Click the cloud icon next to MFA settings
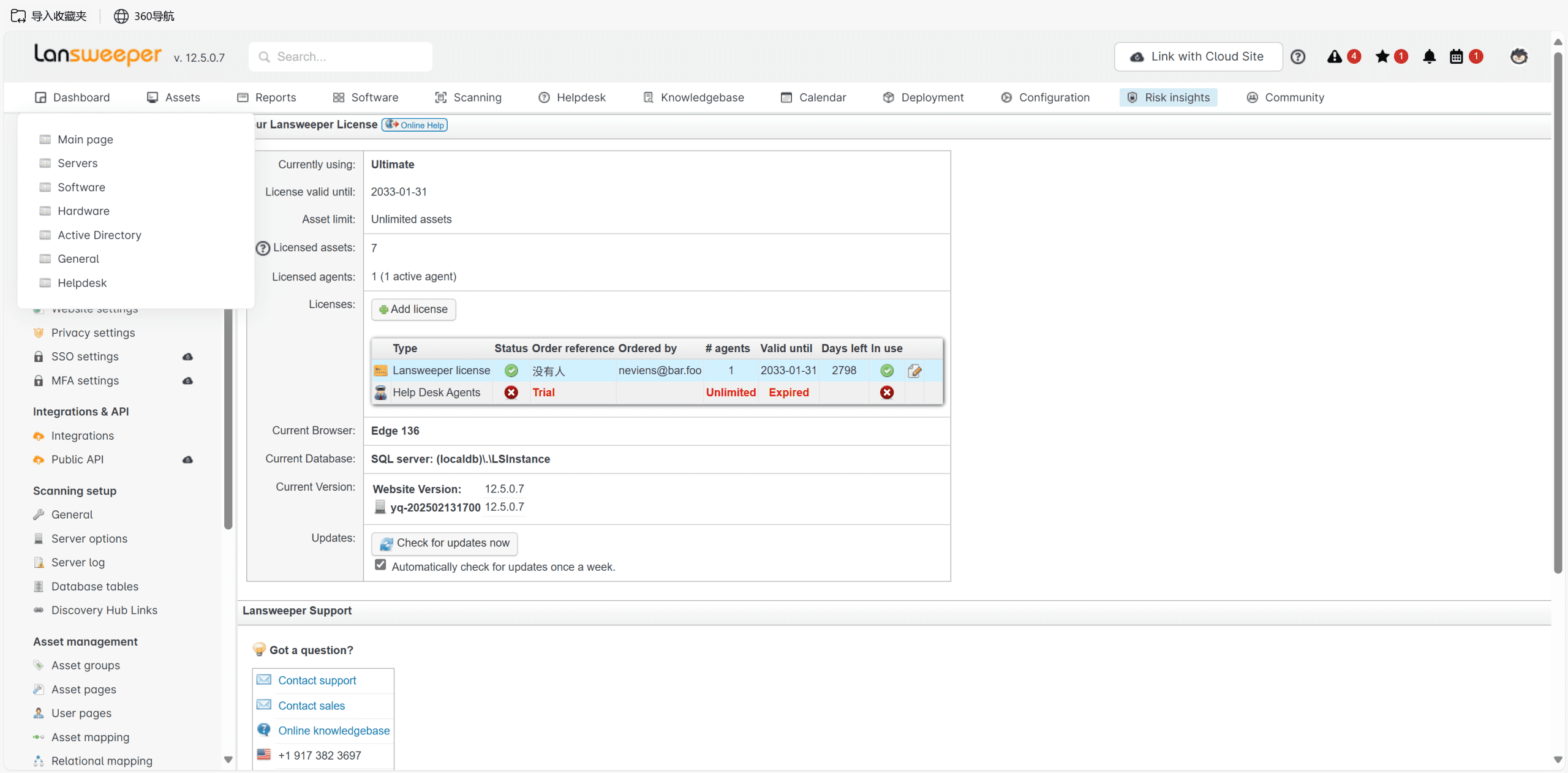Image resolution: width=1568 pixels, height=773 pixels. (x=188, y=380)
